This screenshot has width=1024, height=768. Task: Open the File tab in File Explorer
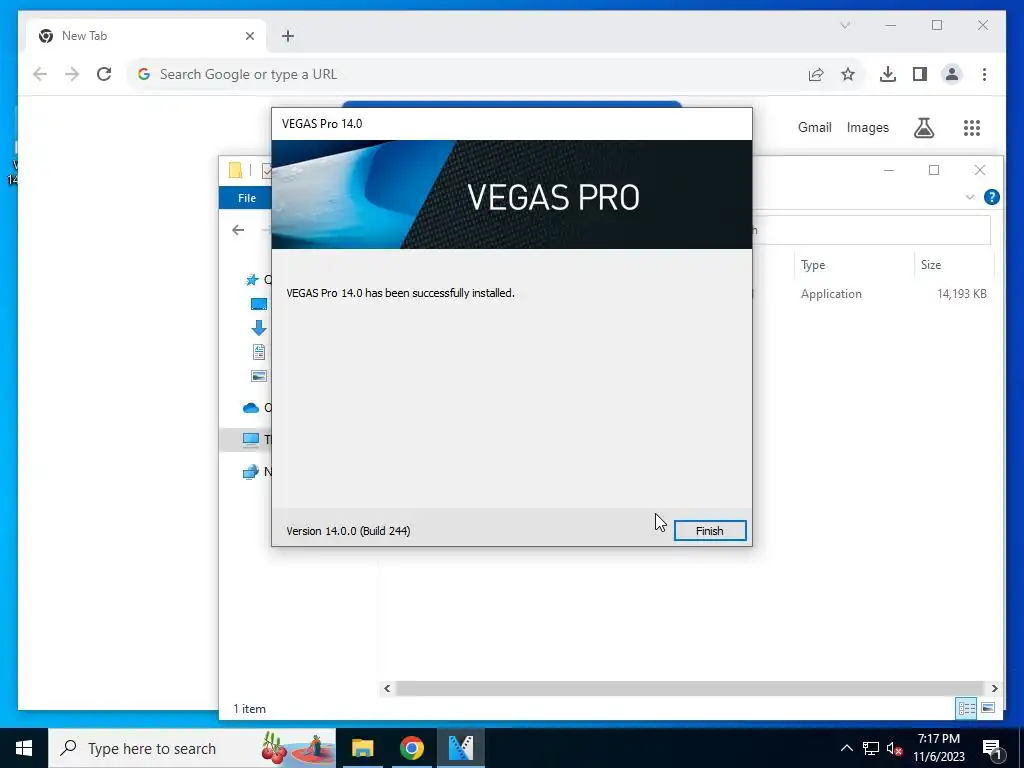(x=246, y=198)
